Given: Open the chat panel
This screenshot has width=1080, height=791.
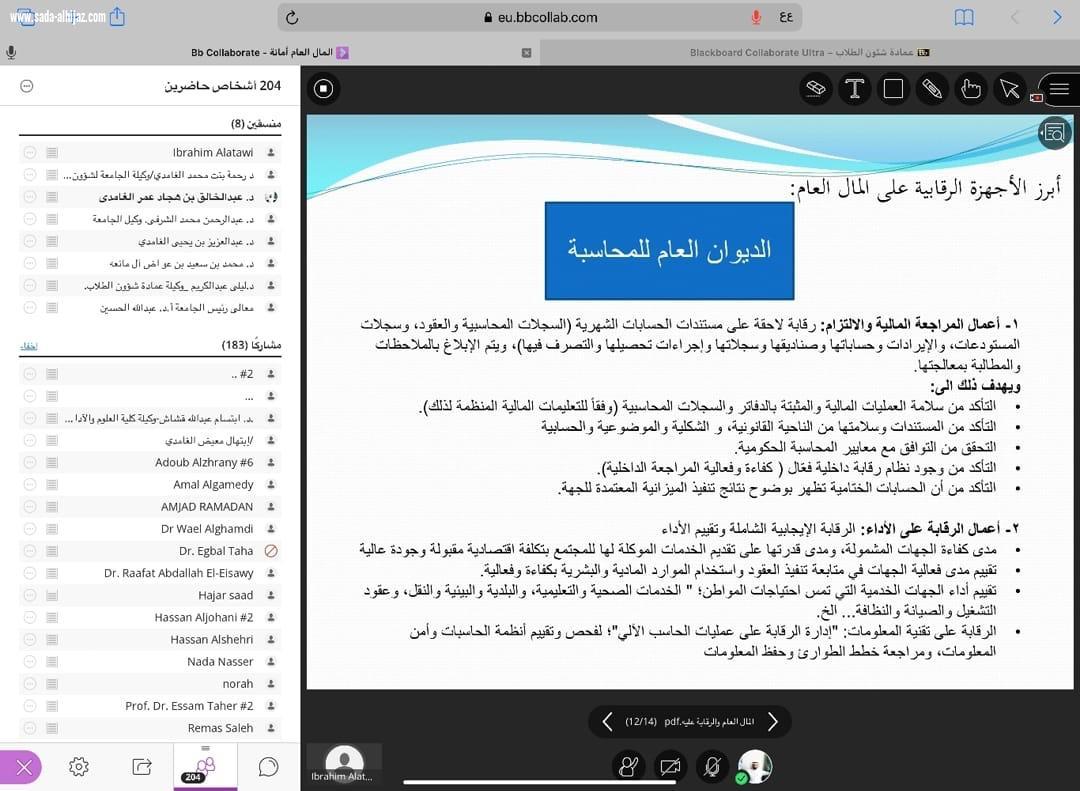Looking at the screenshot, I should [x=267, y=766].
